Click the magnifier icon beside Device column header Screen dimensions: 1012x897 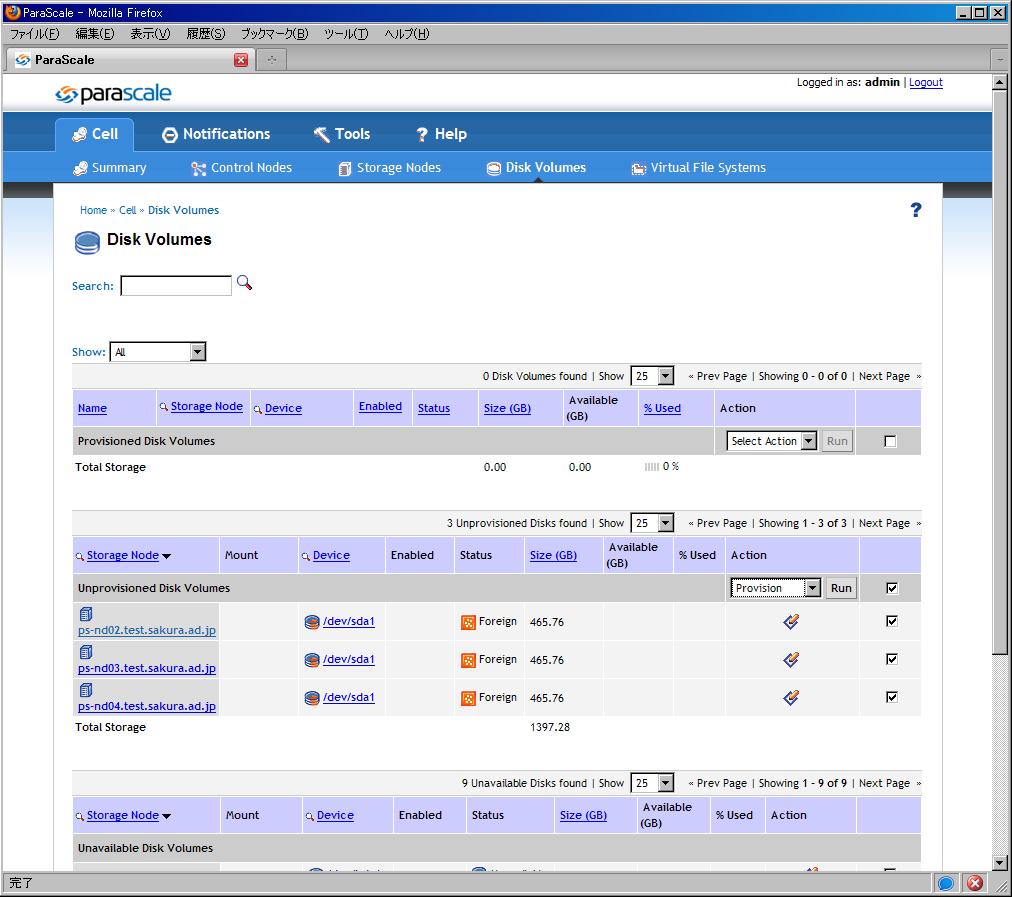(x=258, y=409)
